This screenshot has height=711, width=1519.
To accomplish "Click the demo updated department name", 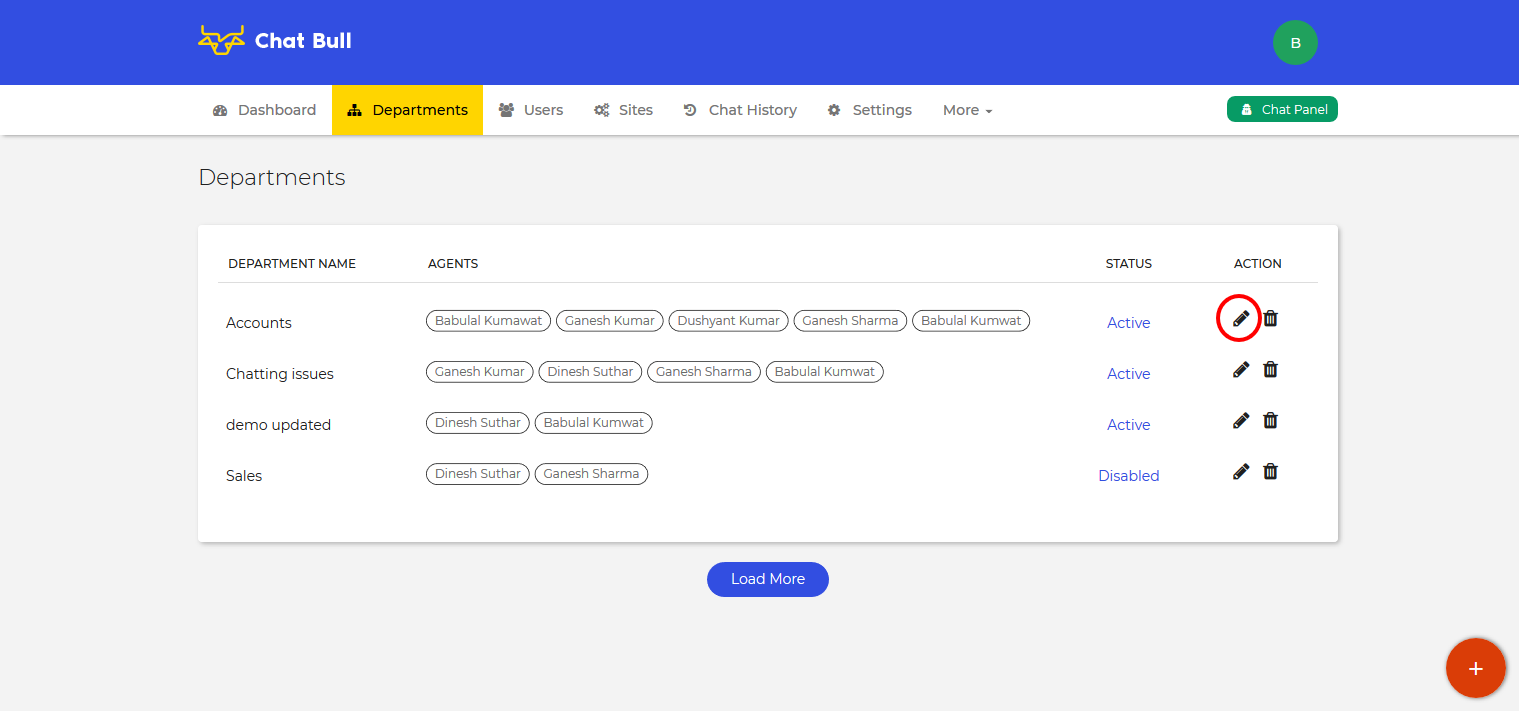I will [x=278, y=425].
